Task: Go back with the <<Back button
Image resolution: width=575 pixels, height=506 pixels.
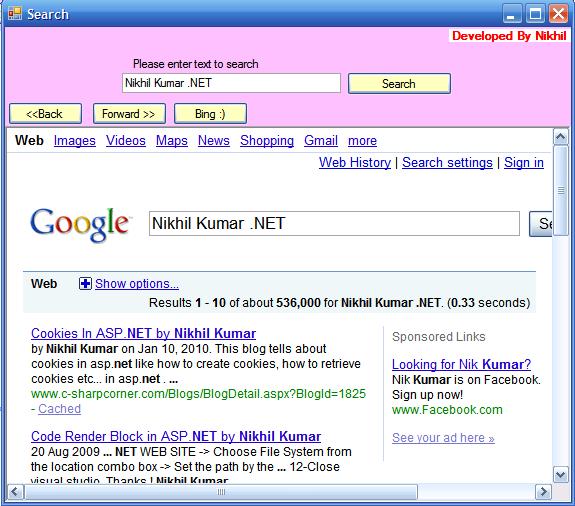Action: coord(45,114)
